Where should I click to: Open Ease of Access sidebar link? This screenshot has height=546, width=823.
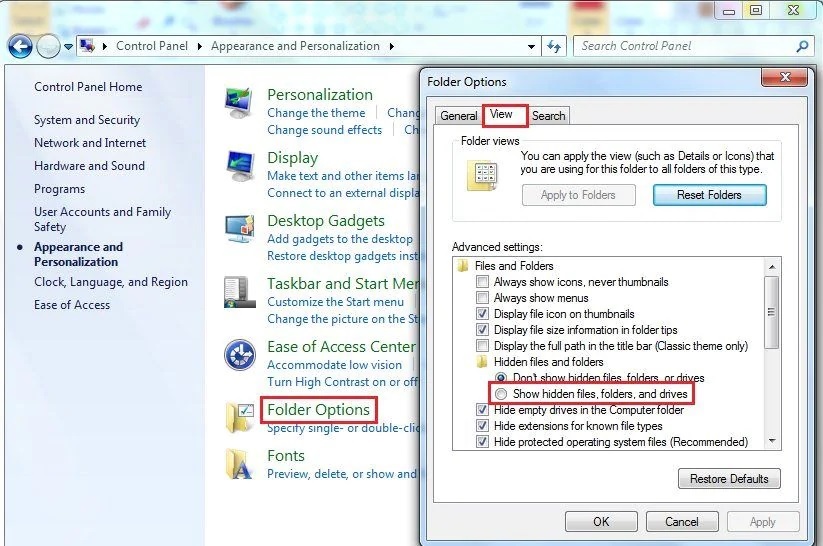[x=72, y=305]
